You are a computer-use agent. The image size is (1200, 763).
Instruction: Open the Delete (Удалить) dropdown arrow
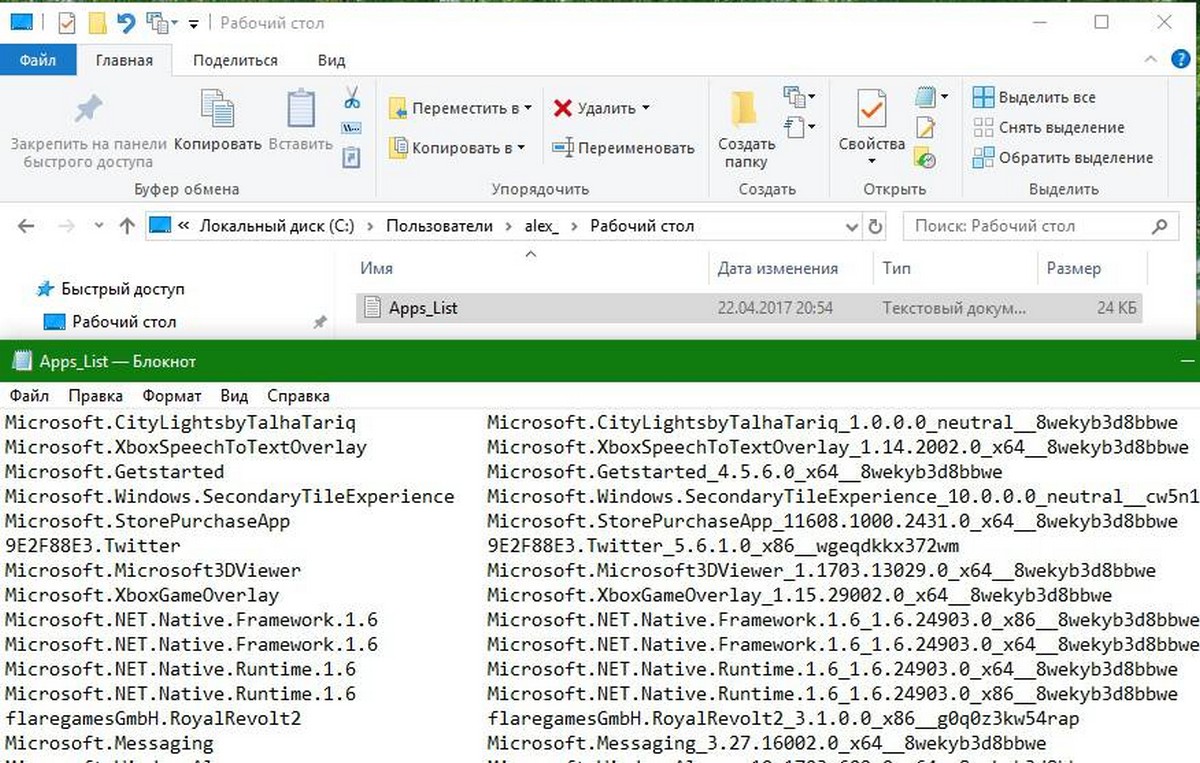pos(646,108)
